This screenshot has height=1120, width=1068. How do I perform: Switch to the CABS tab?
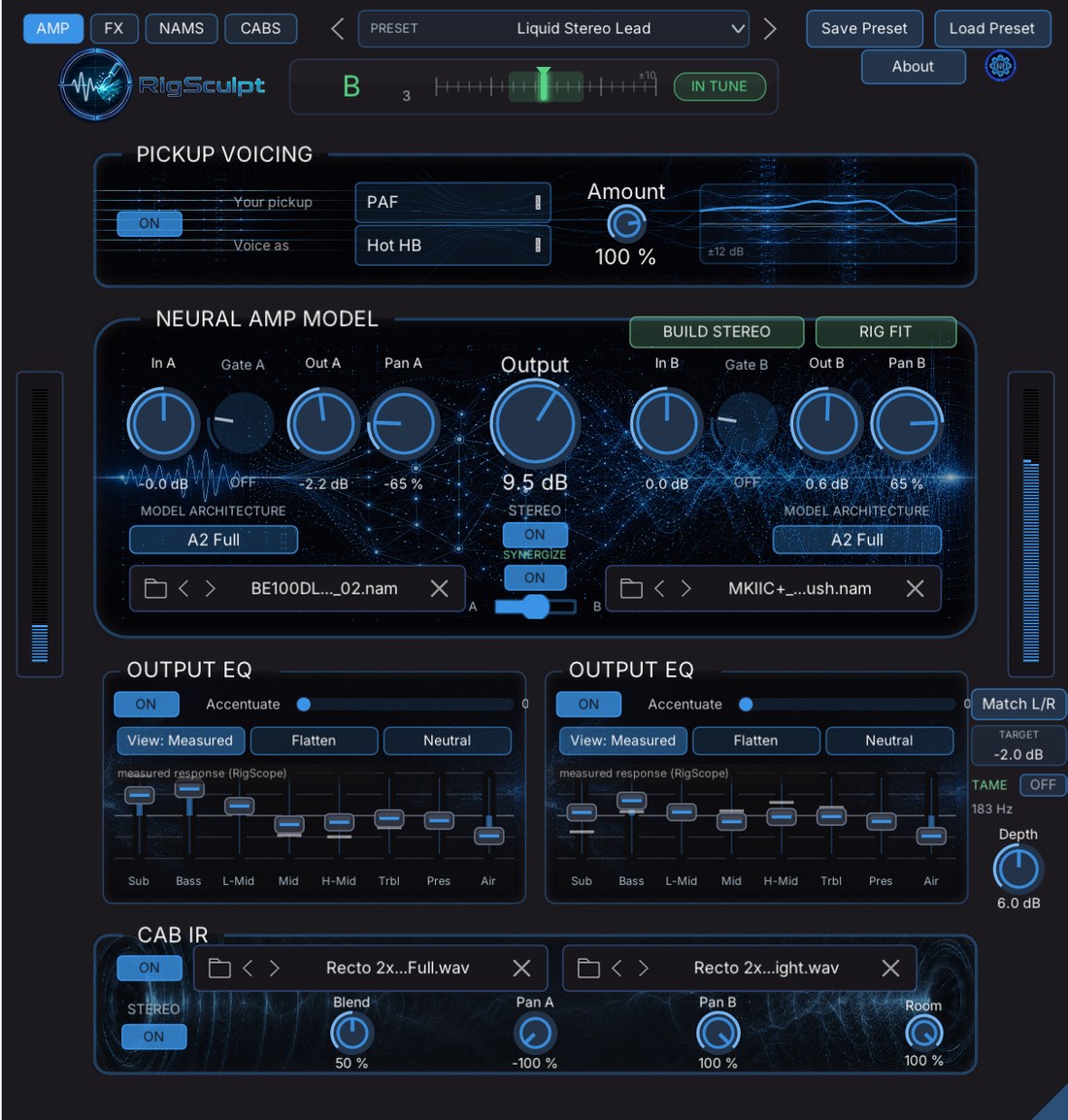tap(261, 28)
